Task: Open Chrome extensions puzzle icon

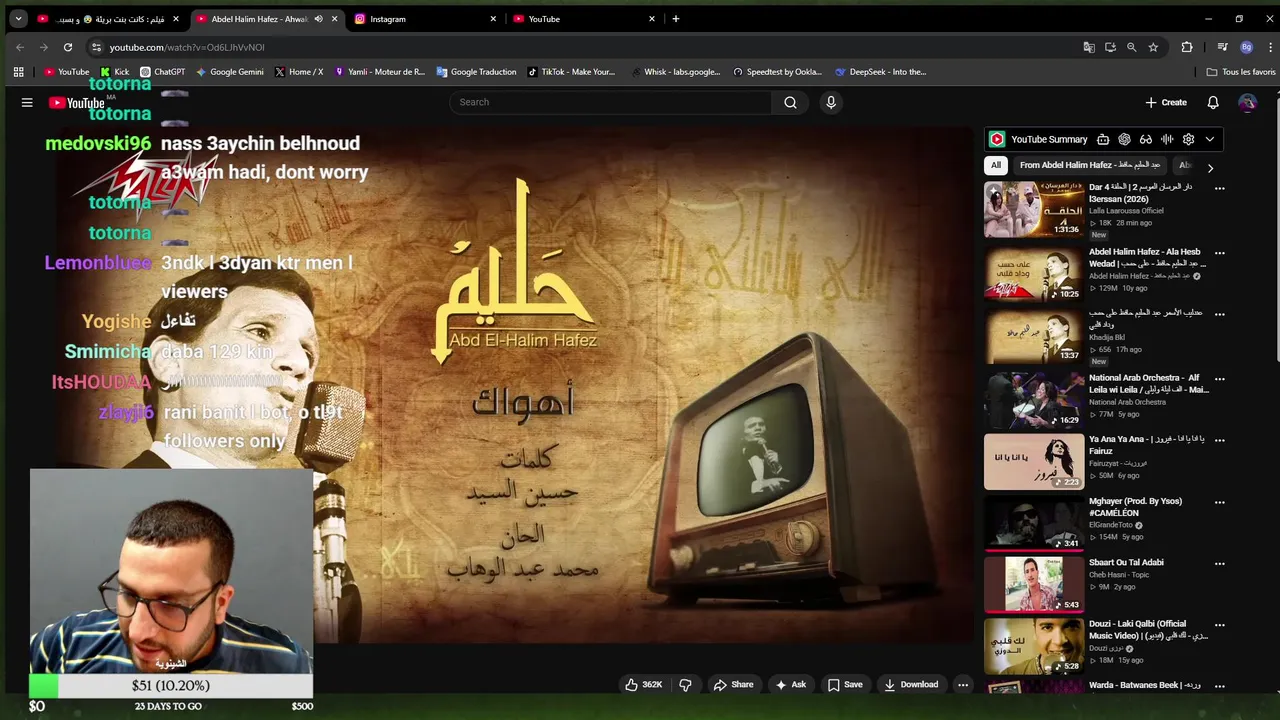Action: click(1187, 47)
